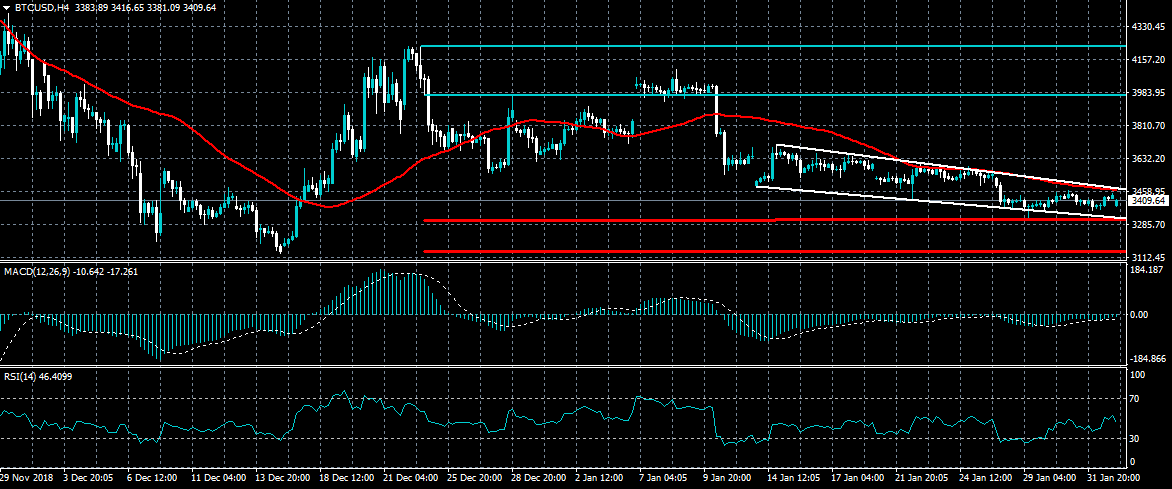Click the 0.00 MACD zero level label
The width and height of the screenshot is (1172, 489).
1139,315
